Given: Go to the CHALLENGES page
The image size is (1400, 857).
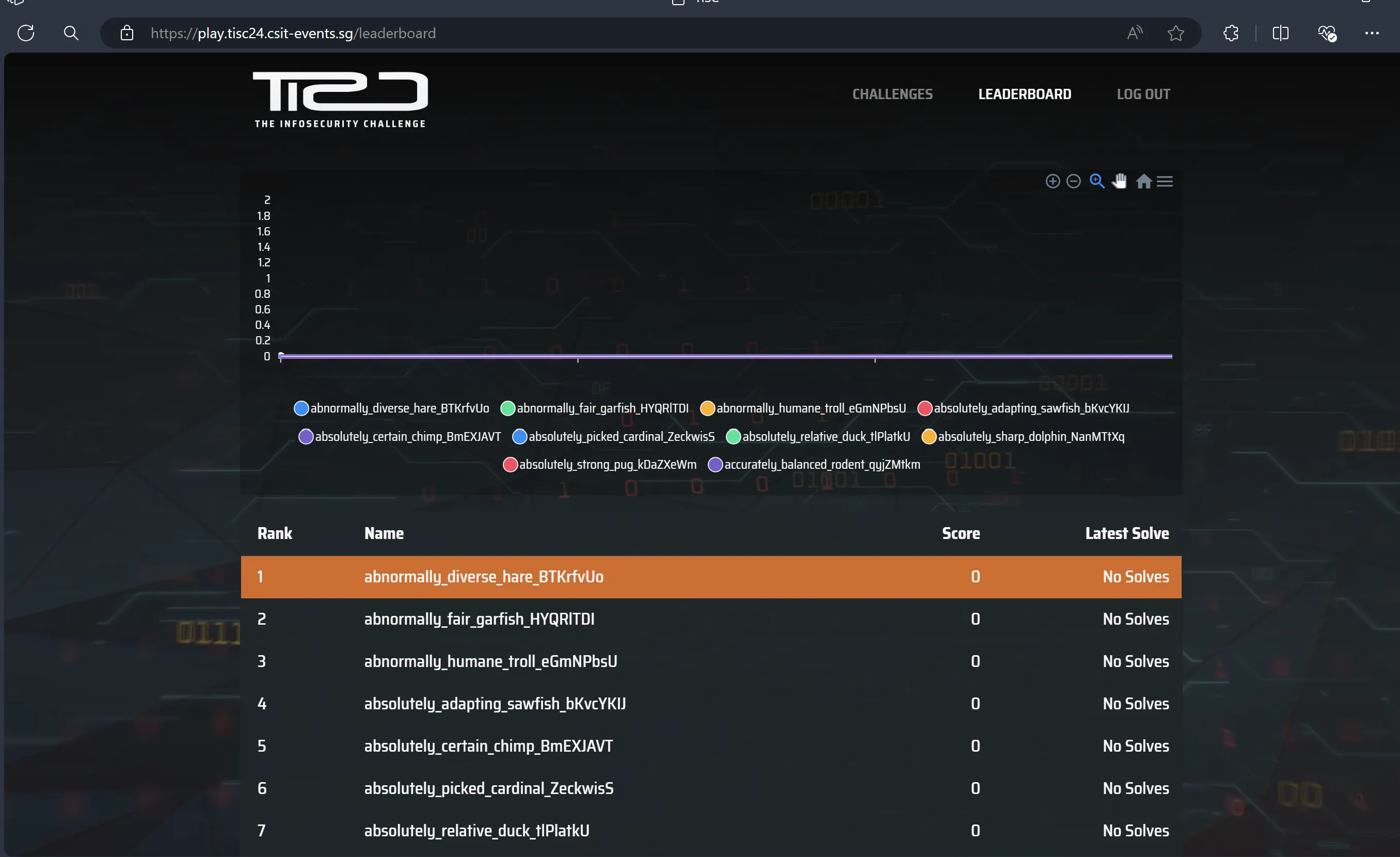Looking at the screenshot, I should pos(892,94).
